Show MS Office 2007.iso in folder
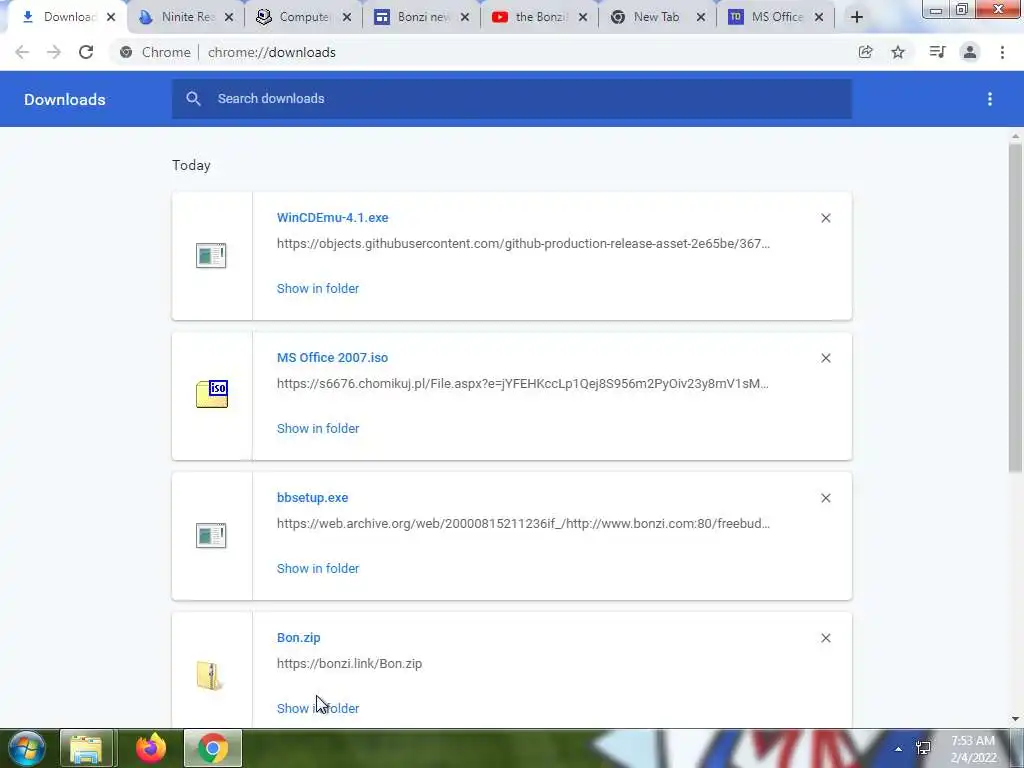Image resolution: width=1024 pixels, height=768 pixels. click(x=318, y=428)
